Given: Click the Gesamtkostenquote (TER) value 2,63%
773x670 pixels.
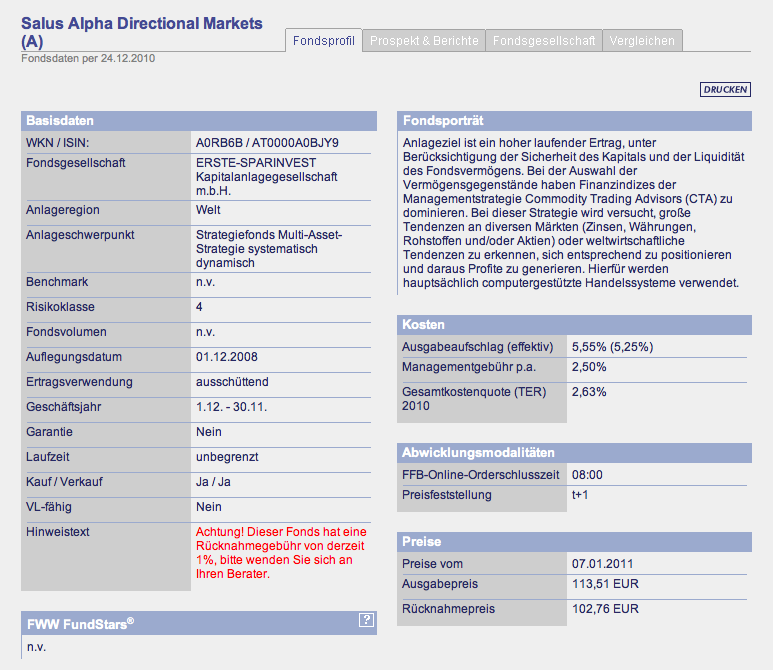Looking at the screenshot, I should (589, 392).
